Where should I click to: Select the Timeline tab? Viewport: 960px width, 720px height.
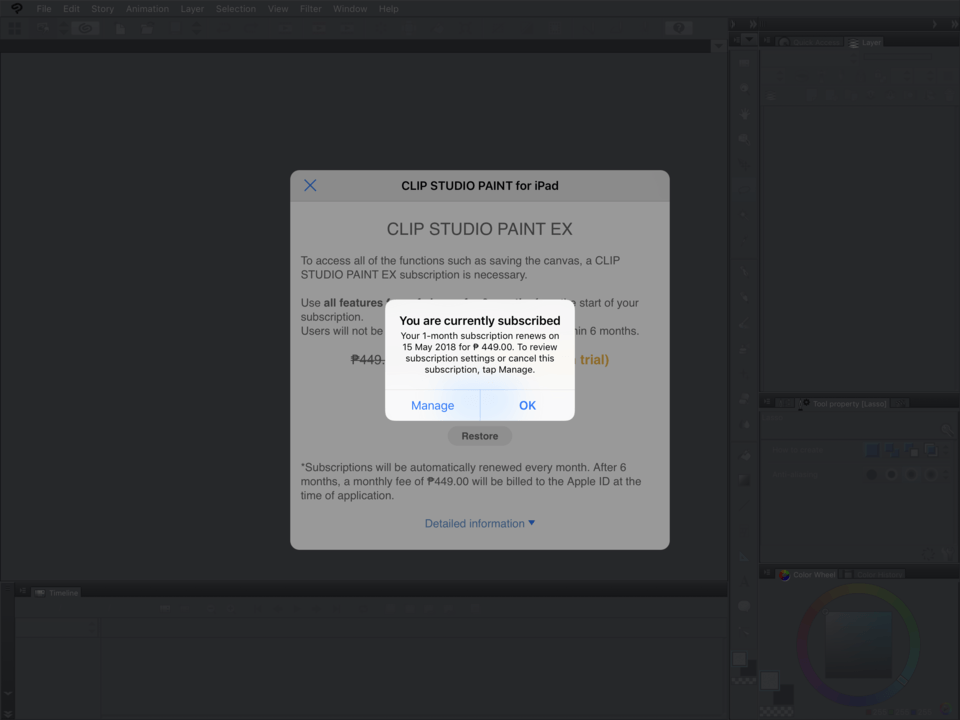[56, 593]
